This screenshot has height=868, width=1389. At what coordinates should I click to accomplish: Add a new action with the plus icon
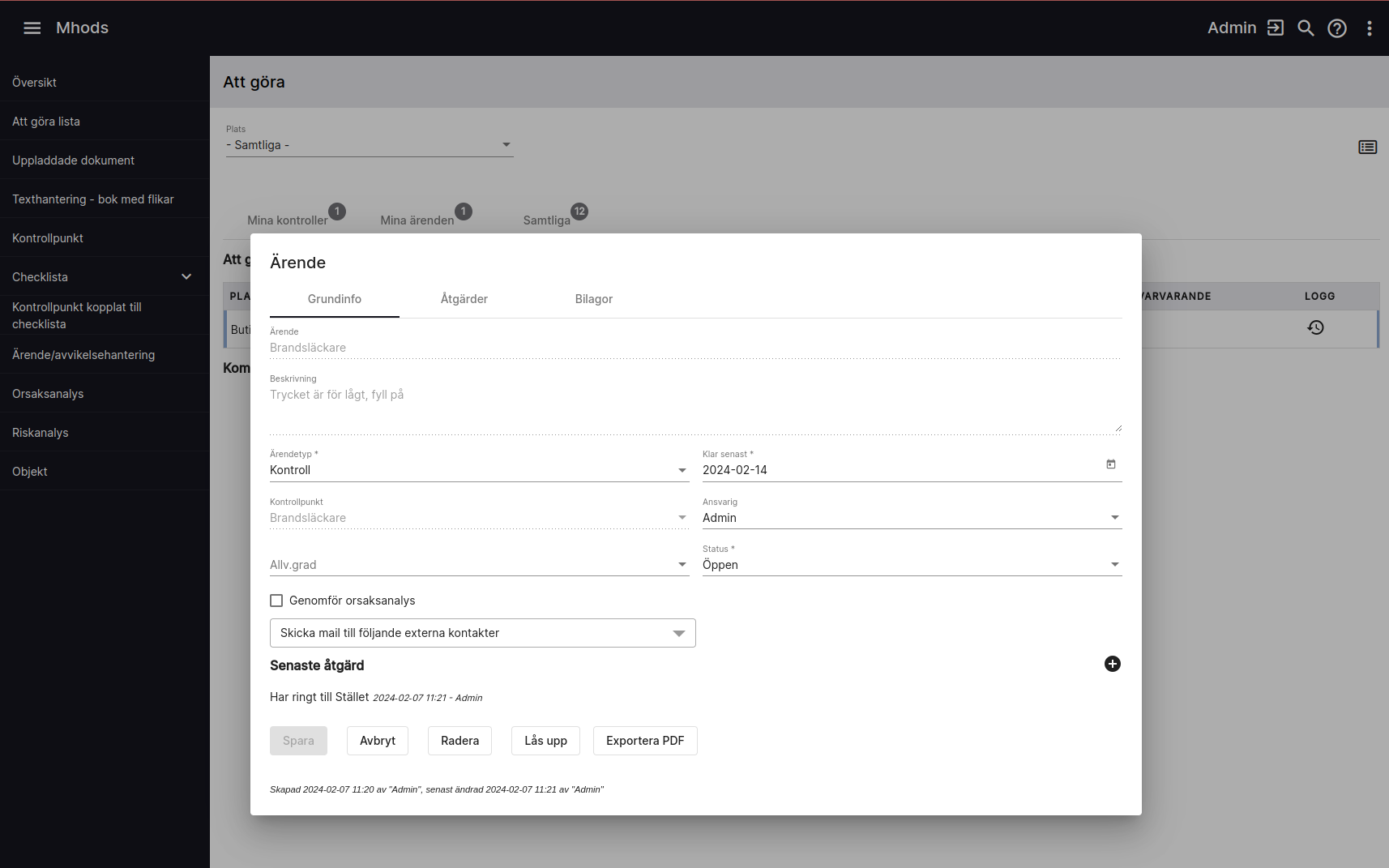coord(1113,664)
